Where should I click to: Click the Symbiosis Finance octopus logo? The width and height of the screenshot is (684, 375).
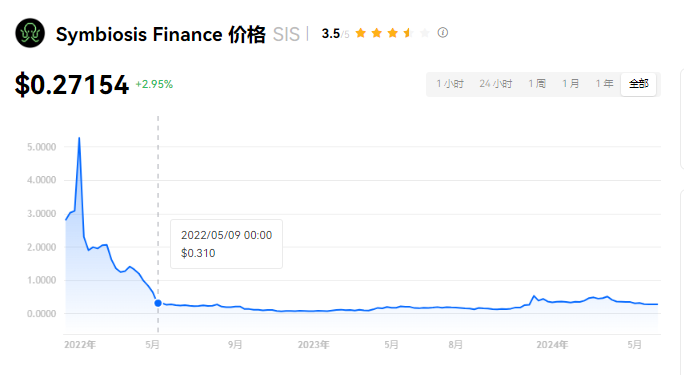(x=30, y=33)
